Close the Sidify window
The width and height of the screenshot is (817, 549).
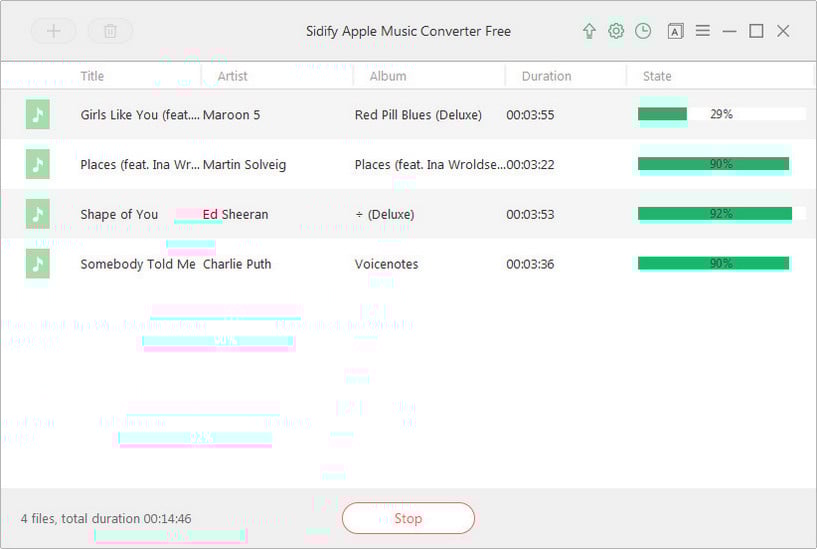click(x=783, y=31)
